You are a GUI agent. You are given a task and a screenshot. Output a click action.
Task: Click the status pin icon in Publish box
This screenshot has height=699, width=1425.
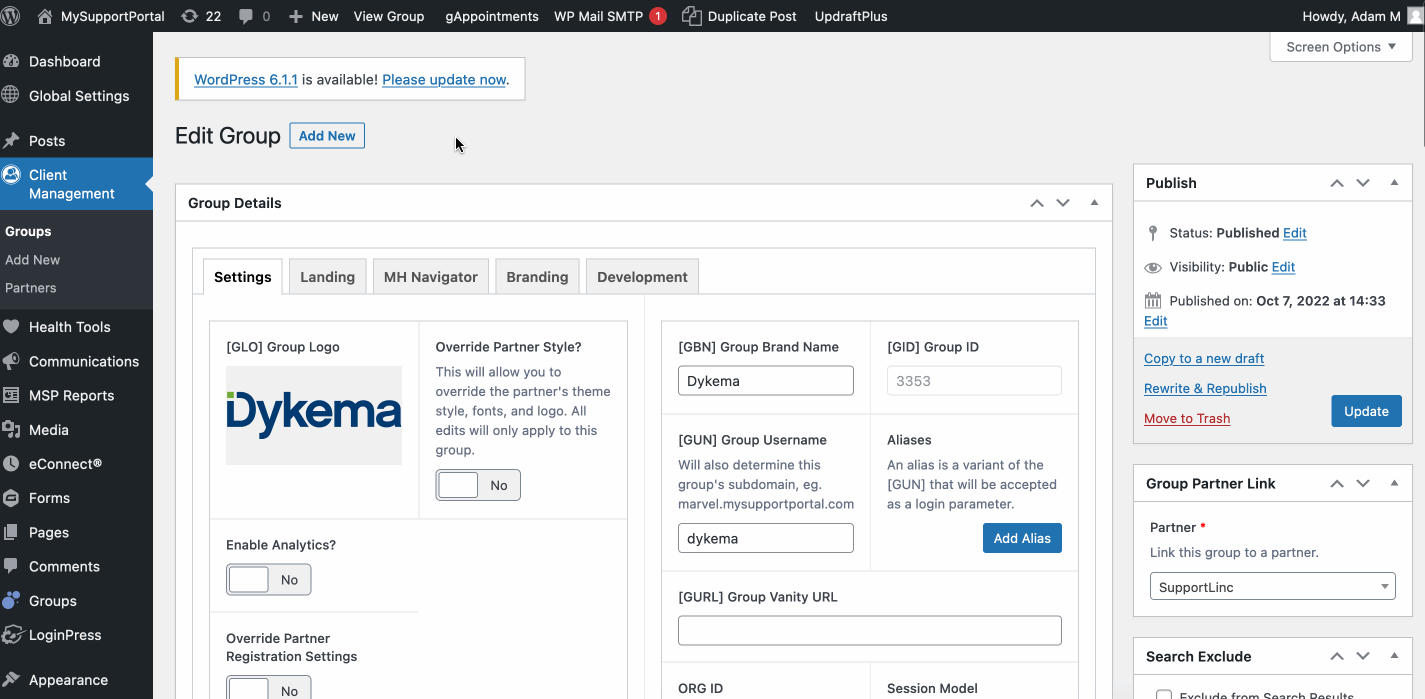coord(1153,233)
